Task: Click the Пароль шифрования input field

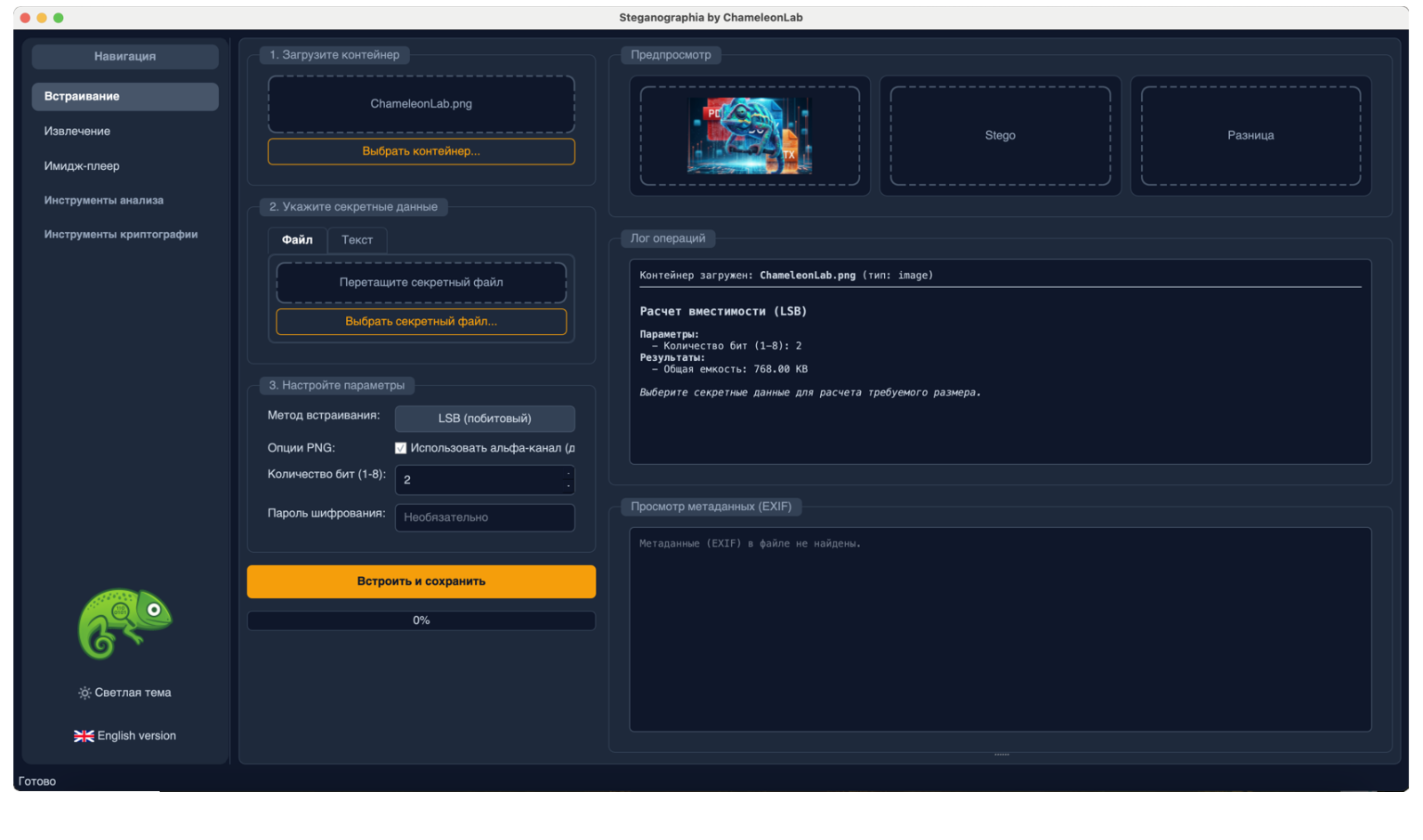Action: 485,517
